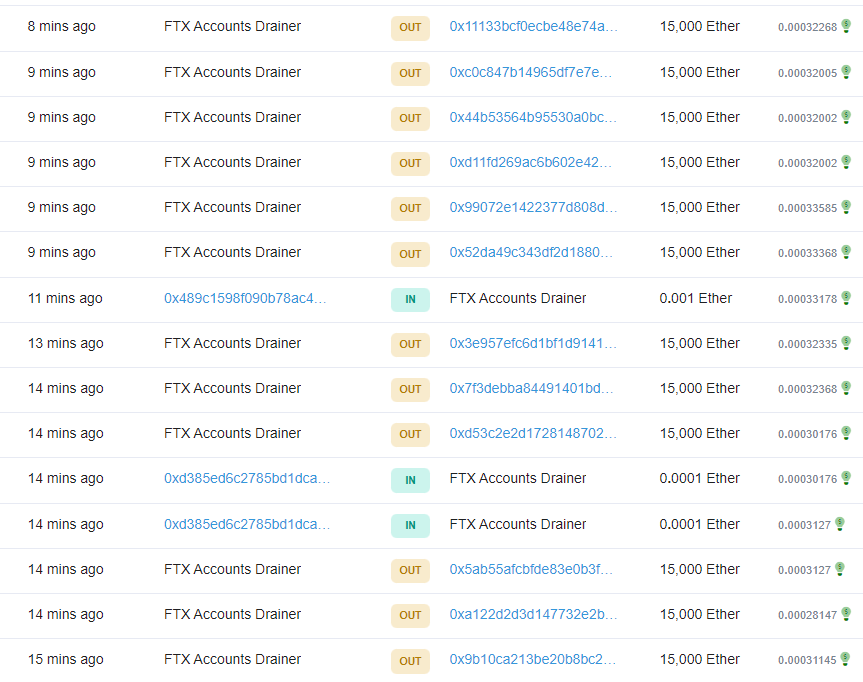Click the bulb icon next to 0.00032335
Screen dimensions: 863x682
(x=846, y=343)
